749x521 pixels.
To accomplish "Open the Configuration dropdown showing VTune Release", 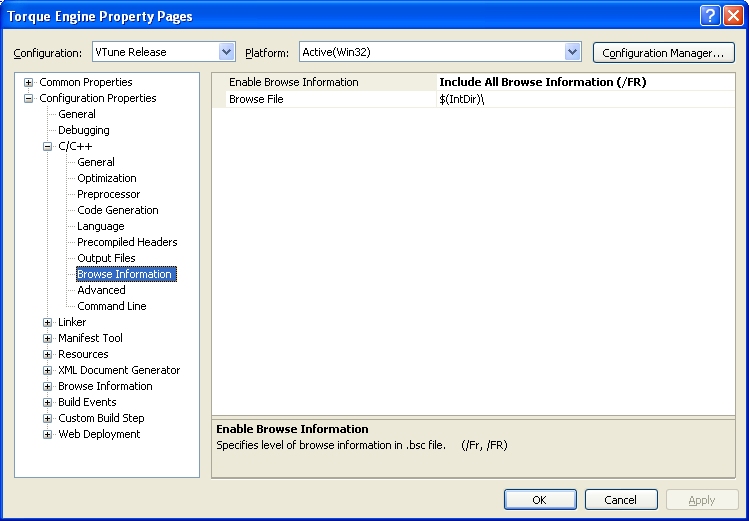I will (226, 52).
